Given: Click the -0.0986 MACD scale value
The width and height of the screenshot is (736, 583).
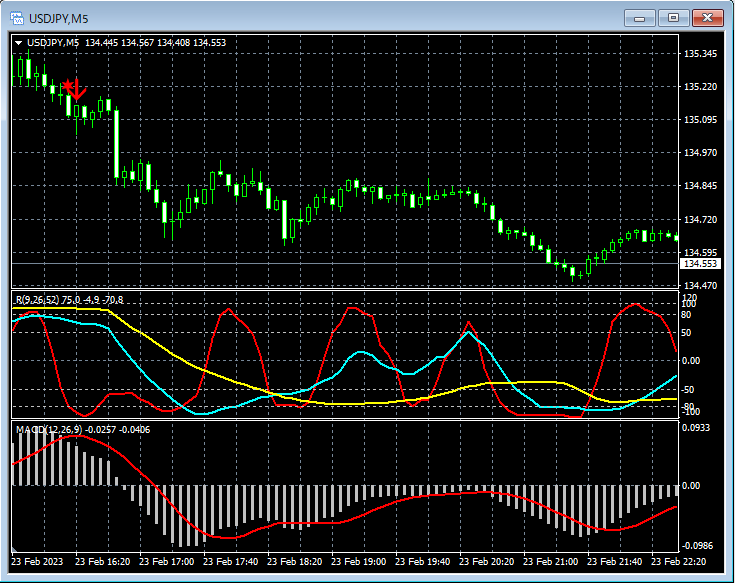Looking at the screenshot, I should (699, 546).
